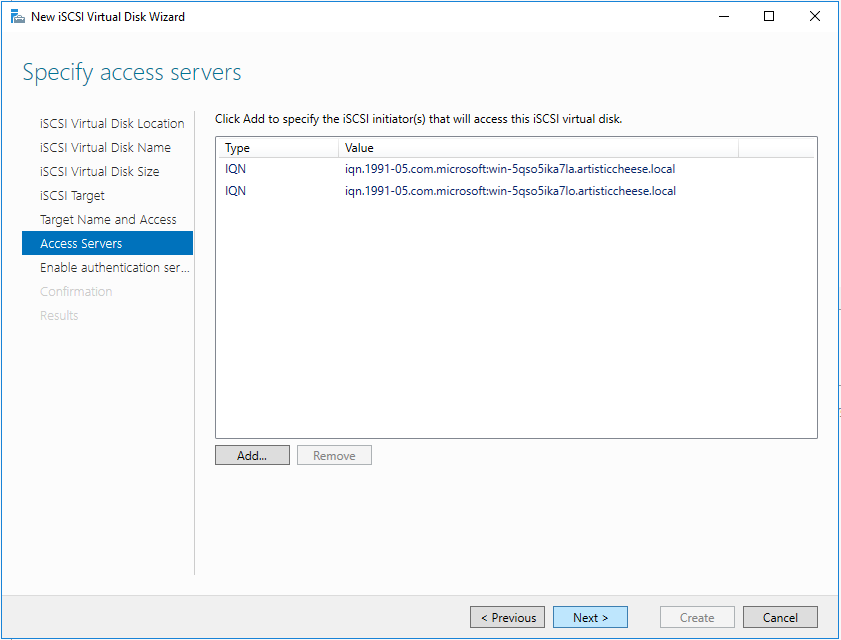The width and height of the screenshot is (841, 640).
Task: Click Add to specify an iSCSI initiator
Action: coord(252,456)
